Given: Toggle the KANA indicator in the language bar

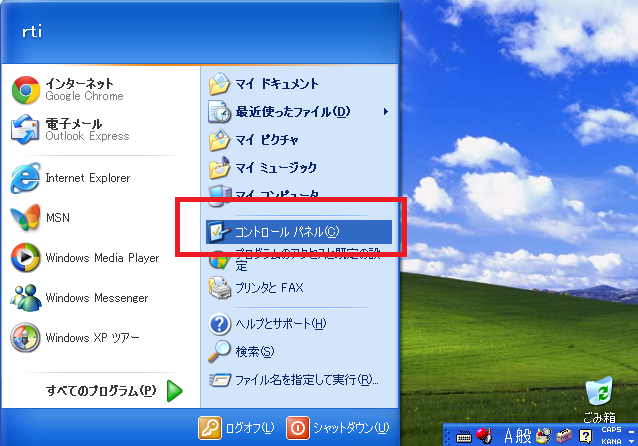Looking at the screenshot, I should click(x=611, y=441).
